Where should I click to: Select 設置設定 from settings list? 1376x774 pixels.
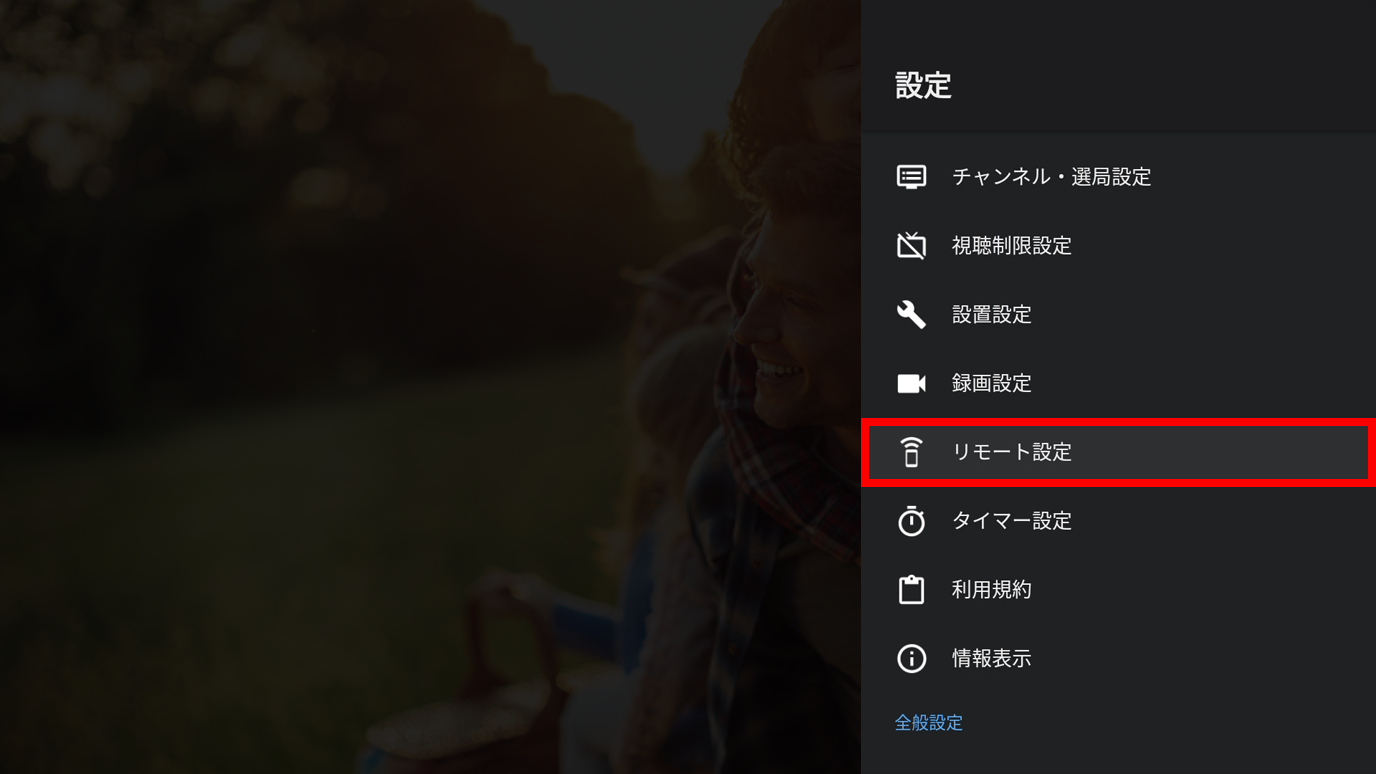[1118, 314]
